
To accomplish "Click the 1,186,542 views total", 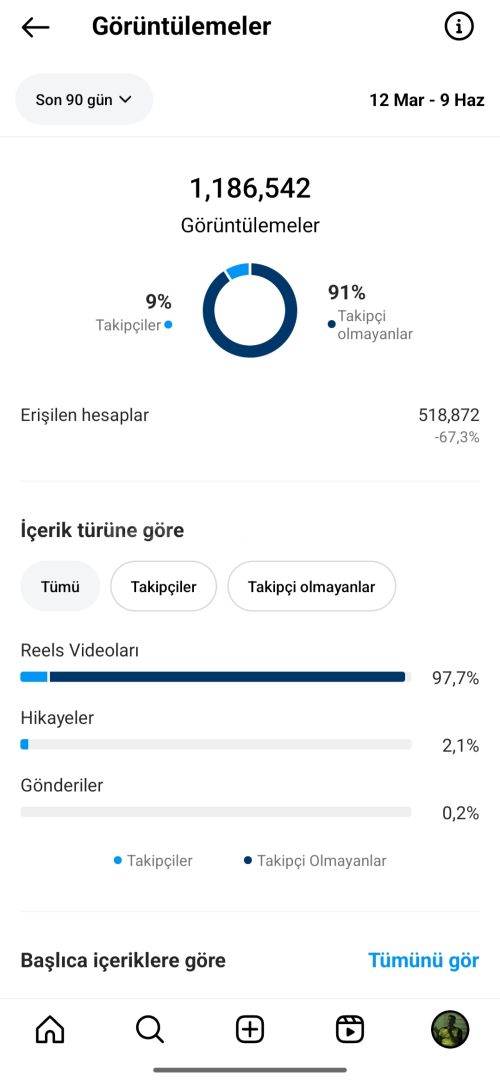I will pos(250,189).
